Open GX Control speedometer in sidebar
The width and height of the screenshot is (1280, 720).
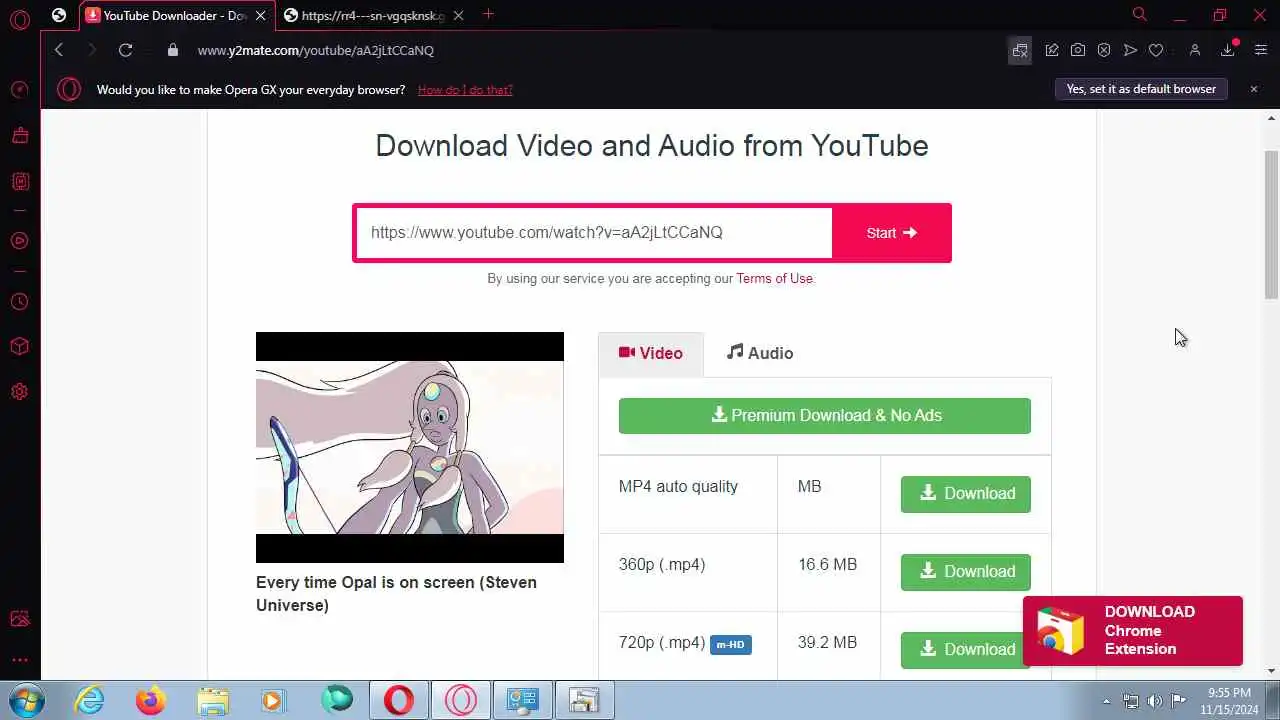[x=19, y=90]
